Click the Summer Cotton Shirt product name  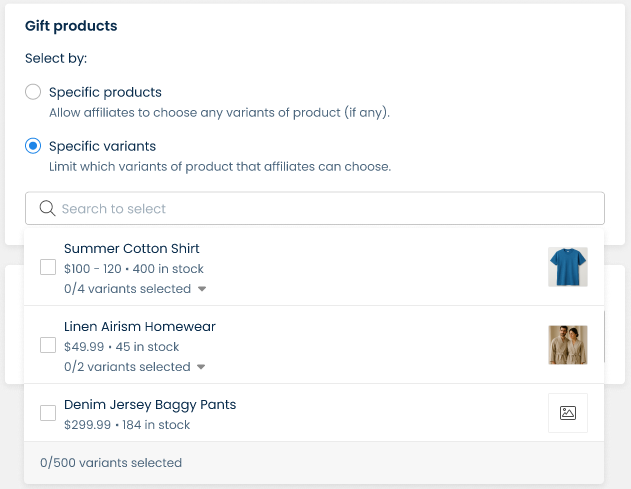(132, 248)
